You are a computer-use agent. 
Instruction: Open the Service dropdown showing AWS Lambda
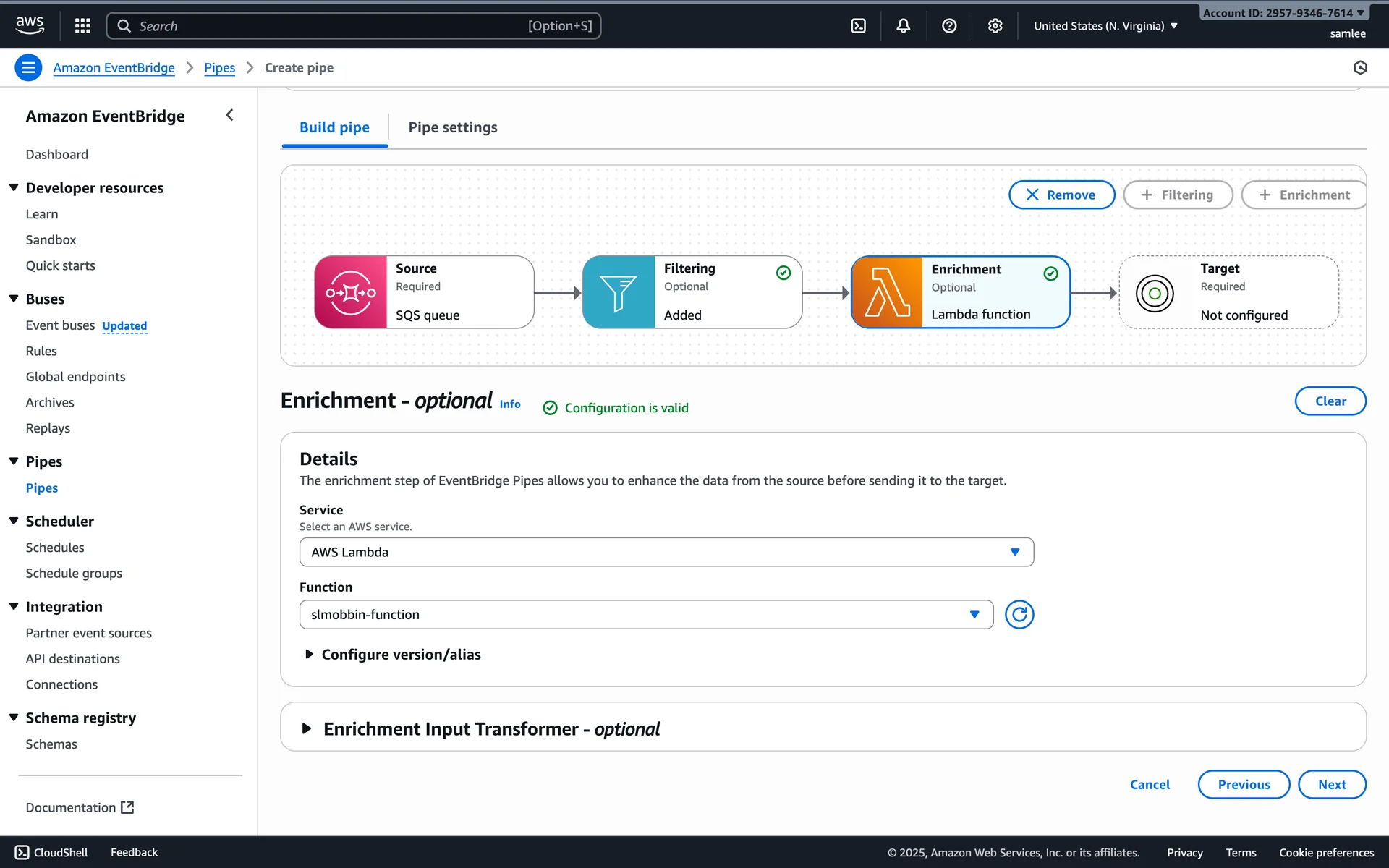point(666,552)
